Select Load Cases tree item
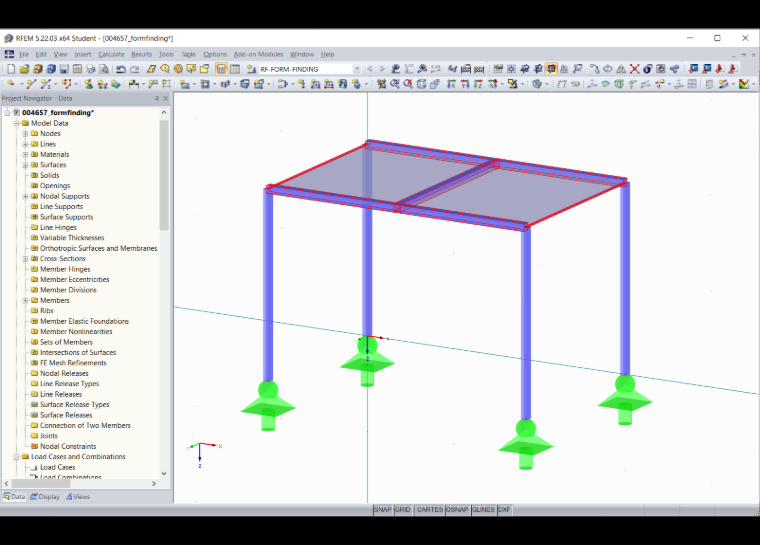 pyautogui.click(x=58, y=467)
